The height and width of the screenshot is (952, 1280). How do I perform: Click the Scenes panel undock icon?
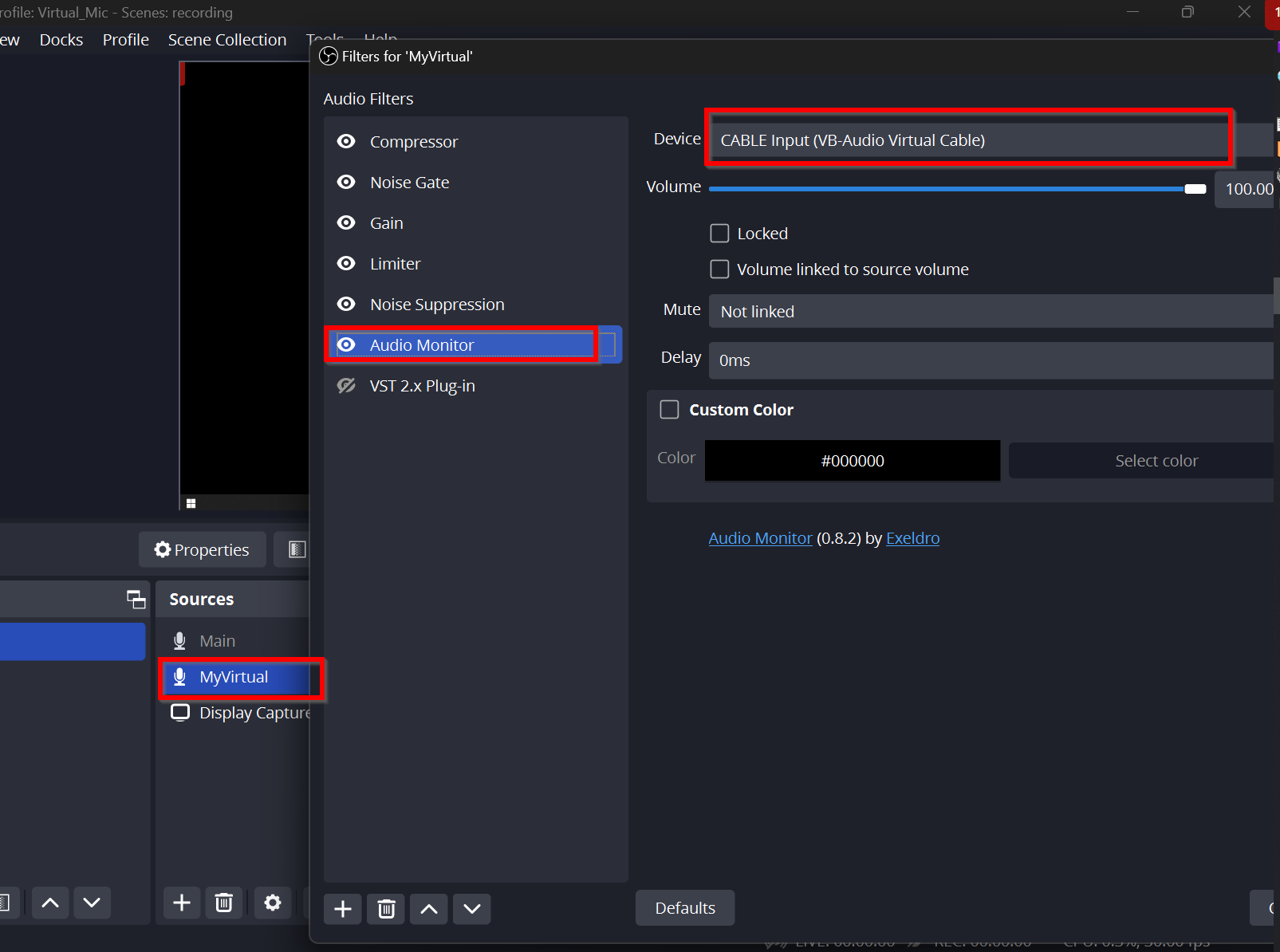click(x=136, y=600)
